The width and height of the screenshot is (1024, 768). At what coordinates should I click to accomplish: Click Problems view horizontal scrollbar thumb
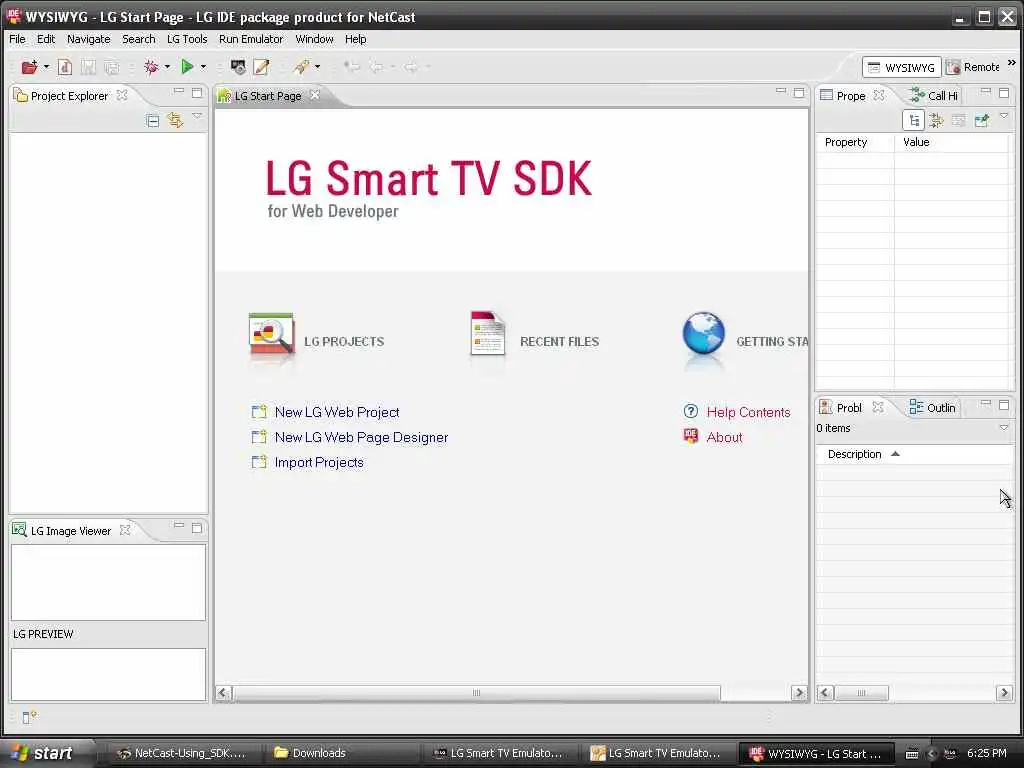click(861, 693)
